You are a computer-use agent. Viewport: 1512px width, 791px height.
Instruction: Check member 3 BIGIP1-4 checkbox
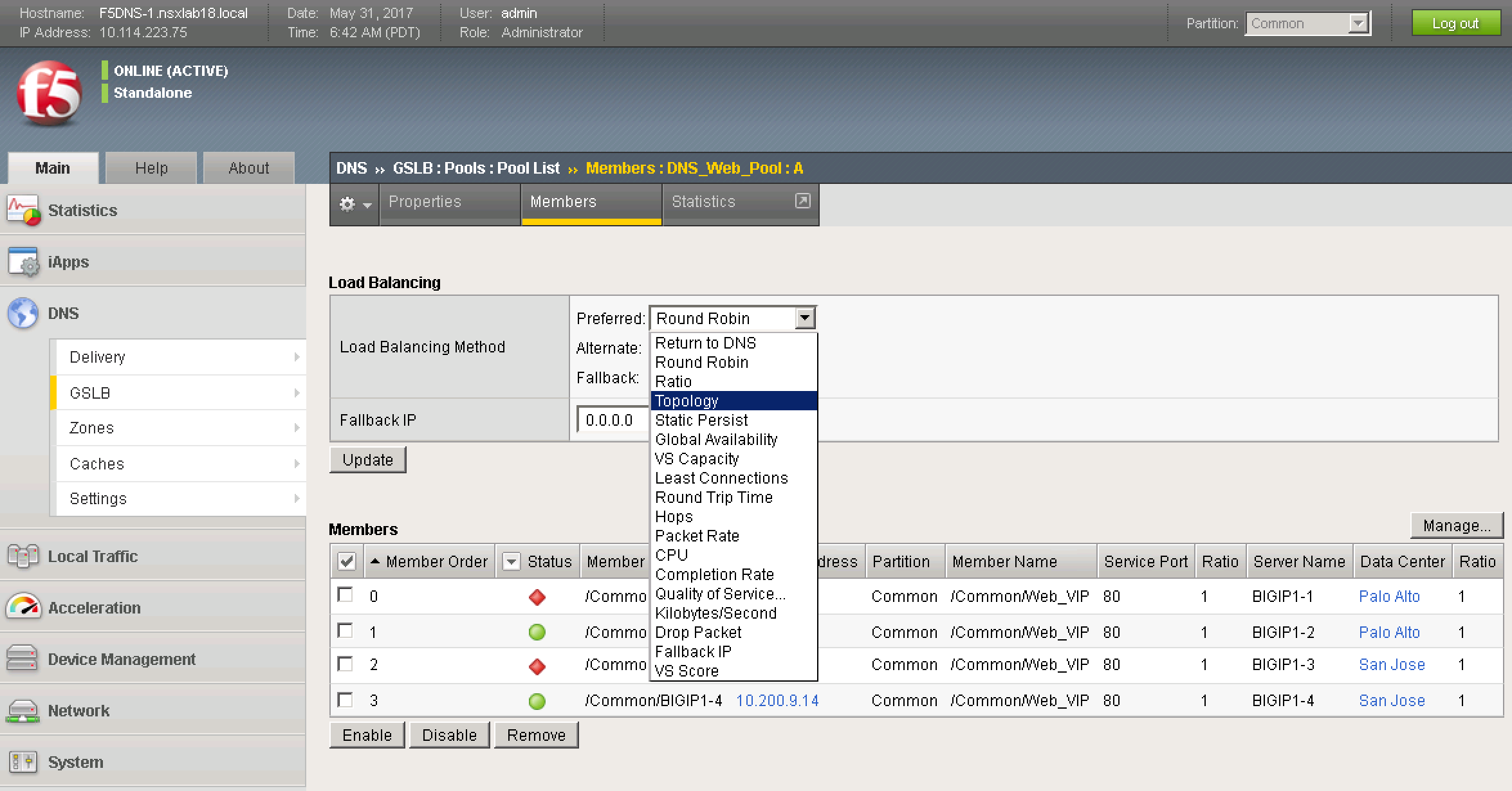click(344, 700)
